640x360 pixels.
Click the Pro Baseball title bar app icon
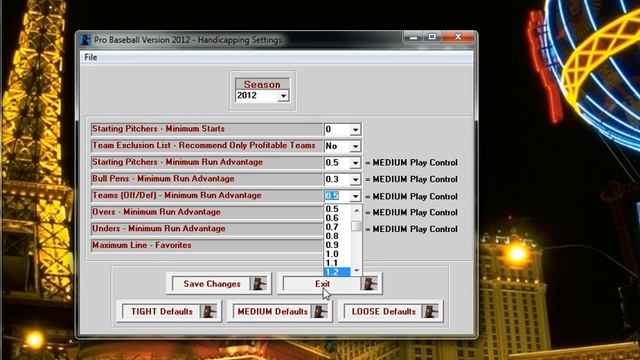tap(85, 40)
